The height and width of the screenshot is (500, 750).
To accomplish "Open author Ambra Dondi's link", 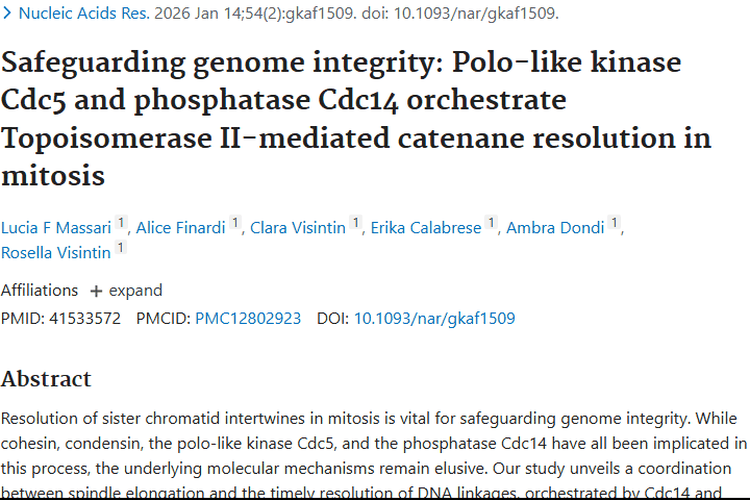I will pyautogui.click(x=555, y=228).
